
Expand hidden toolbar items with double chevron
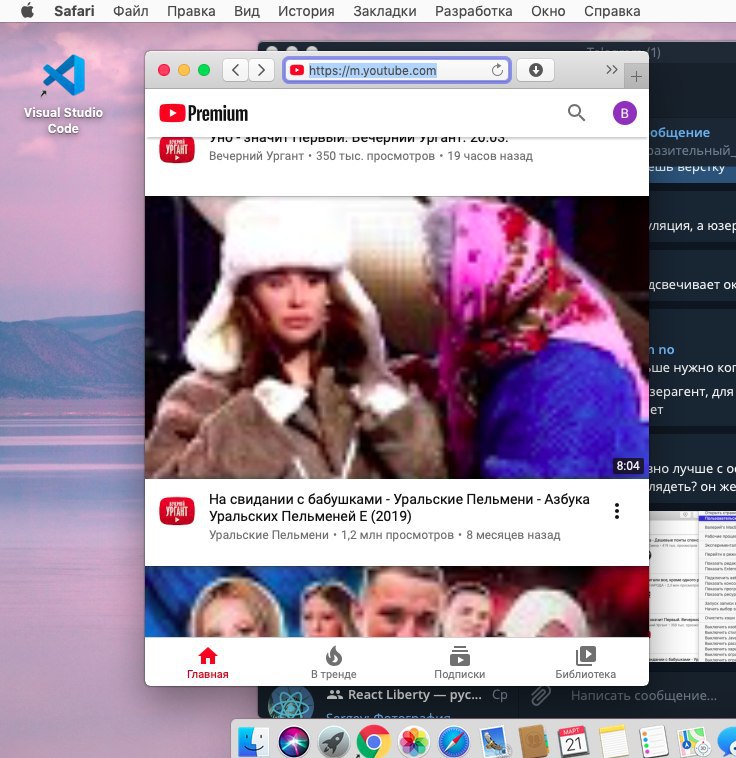click(x=611, y=70)
